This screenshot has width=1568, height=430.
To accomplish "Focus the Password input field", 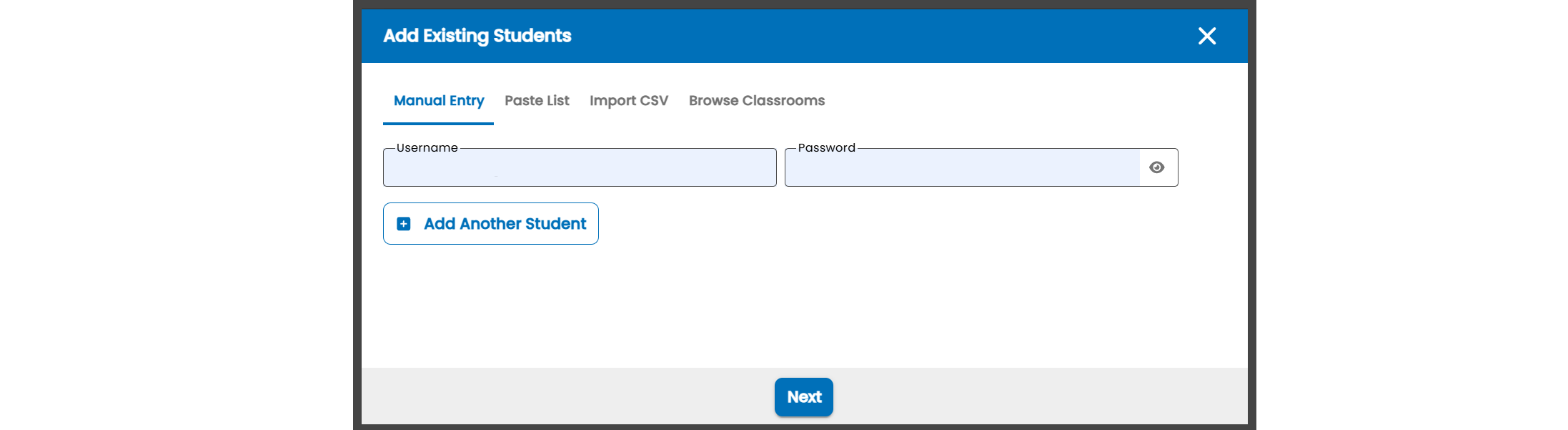I will [x=962, y=167].
